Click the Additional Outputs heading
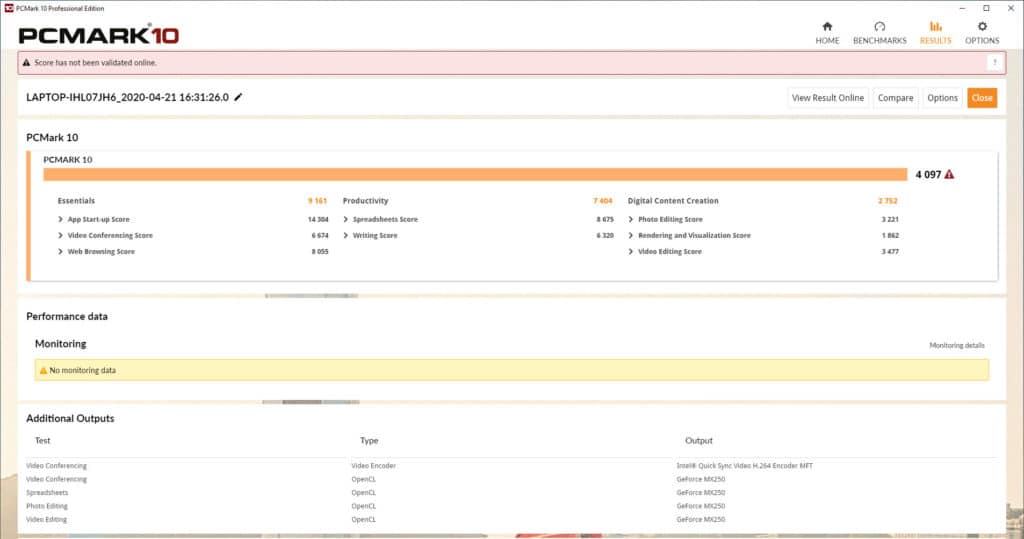1024x539 pixels. pos(70,419)
